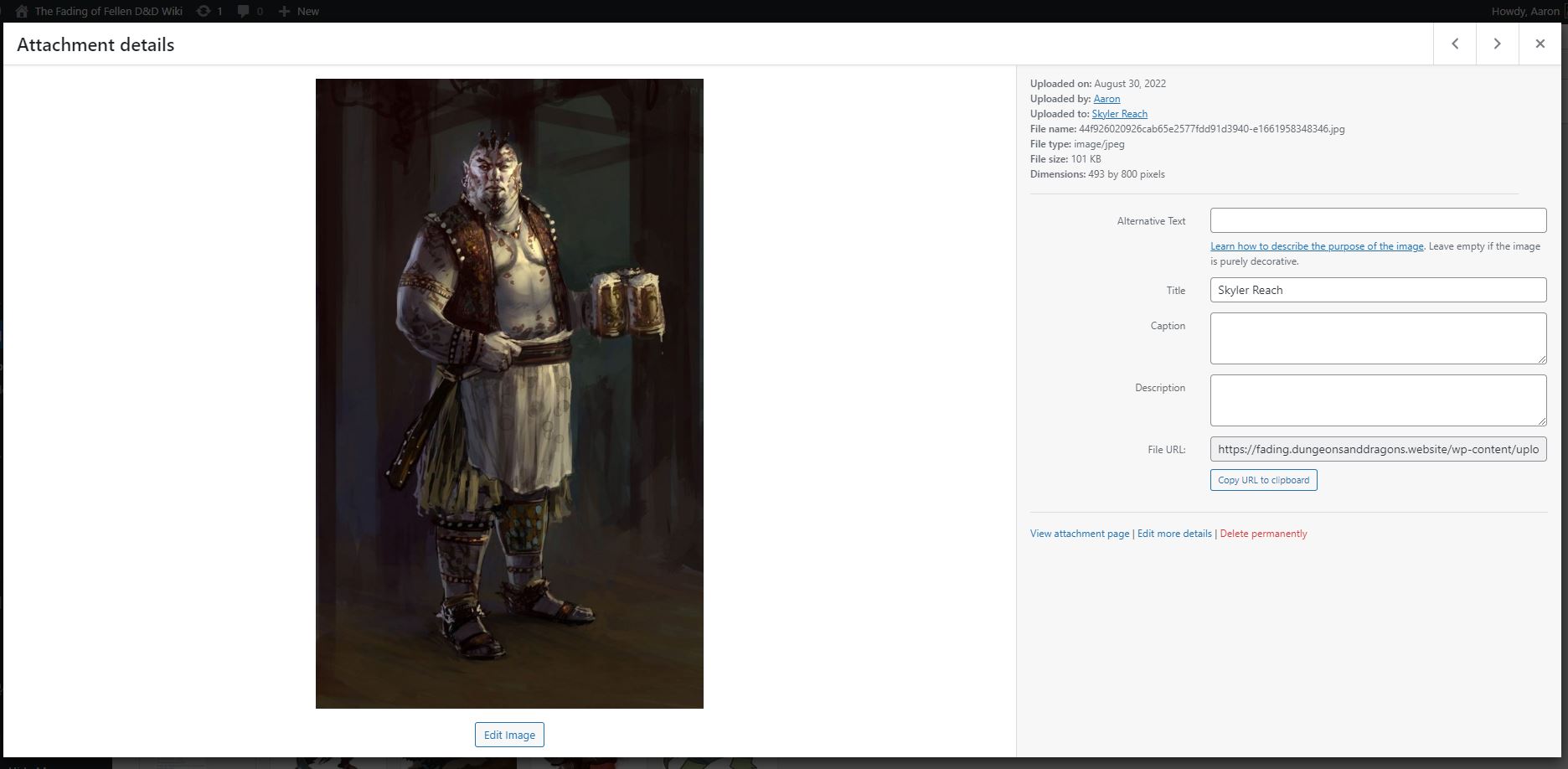Go to the next attachment

click(1497, 44)
